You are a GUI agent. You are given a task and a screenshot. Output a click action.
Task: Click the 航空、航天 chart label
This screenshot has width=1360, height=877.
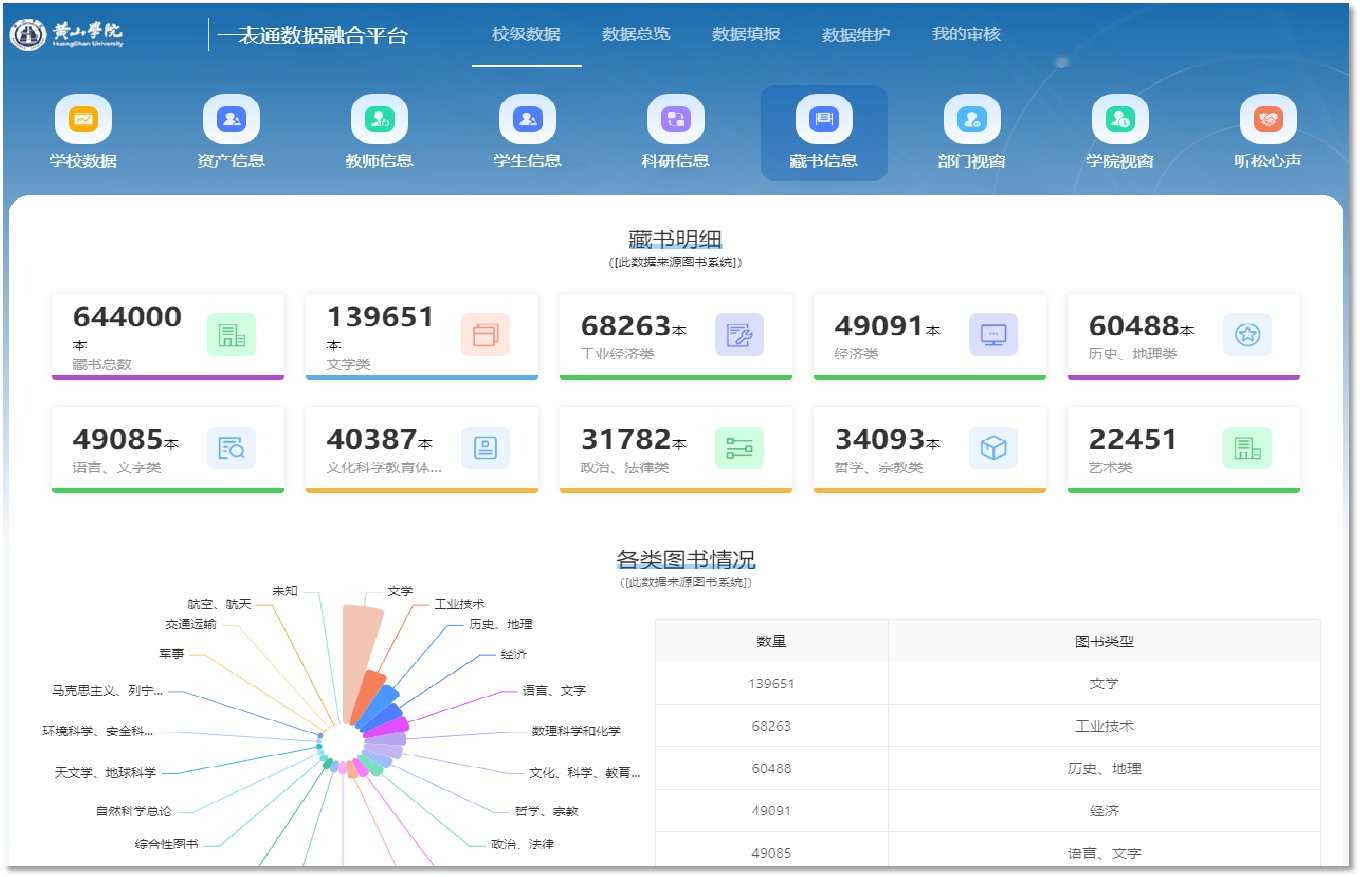click(x=219, y=604)
